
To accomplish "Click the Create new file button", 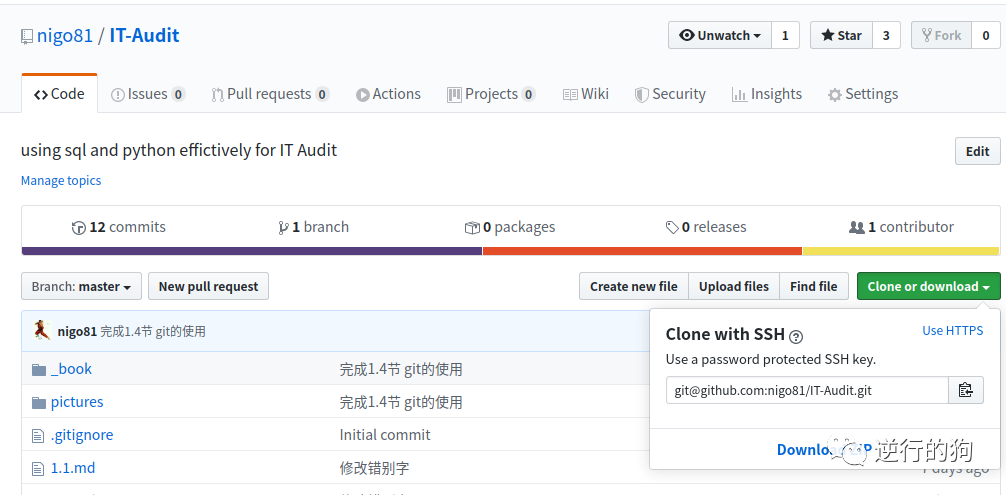I will [x=634, y=287].
